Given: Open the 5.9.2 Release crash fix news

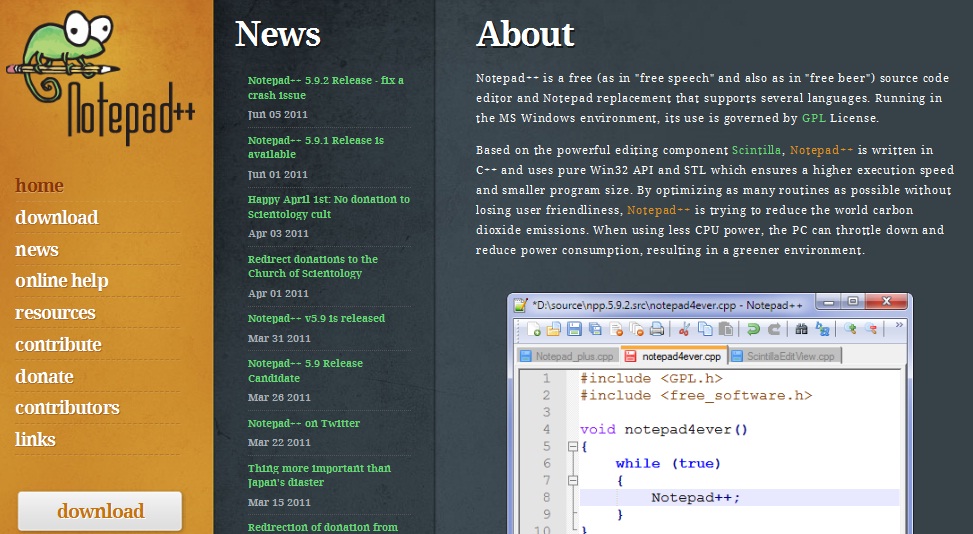Looking at the screenshot, I should pos(326,87).
